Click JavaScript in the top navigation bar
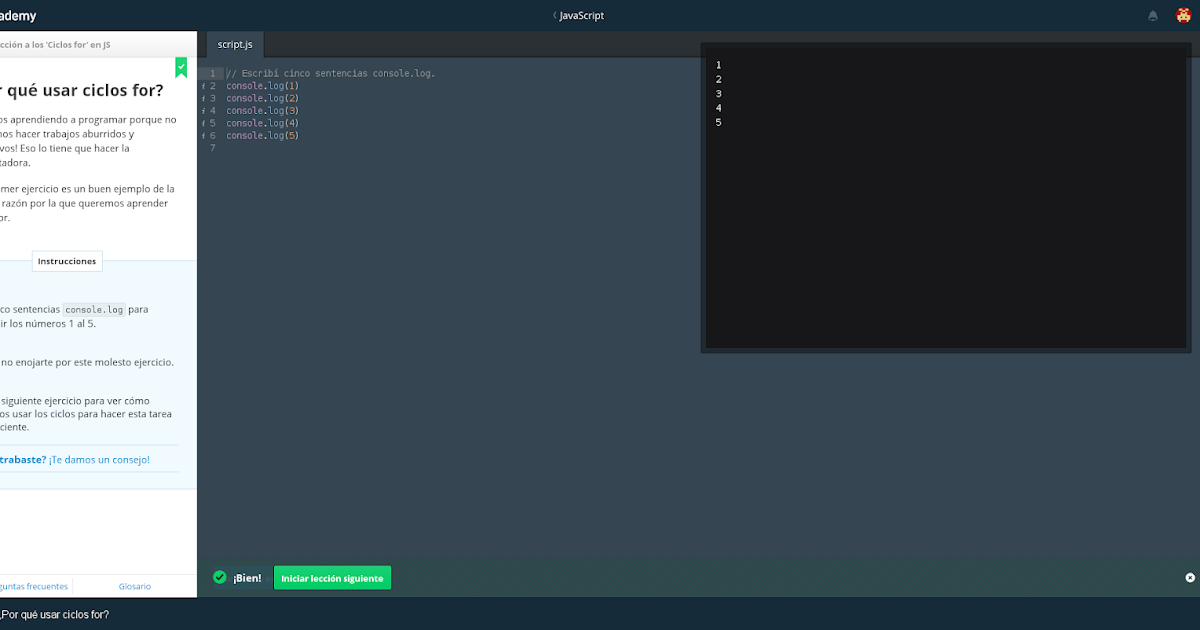The height and width of the screenshot is (630, 1200). coord(581,15)
